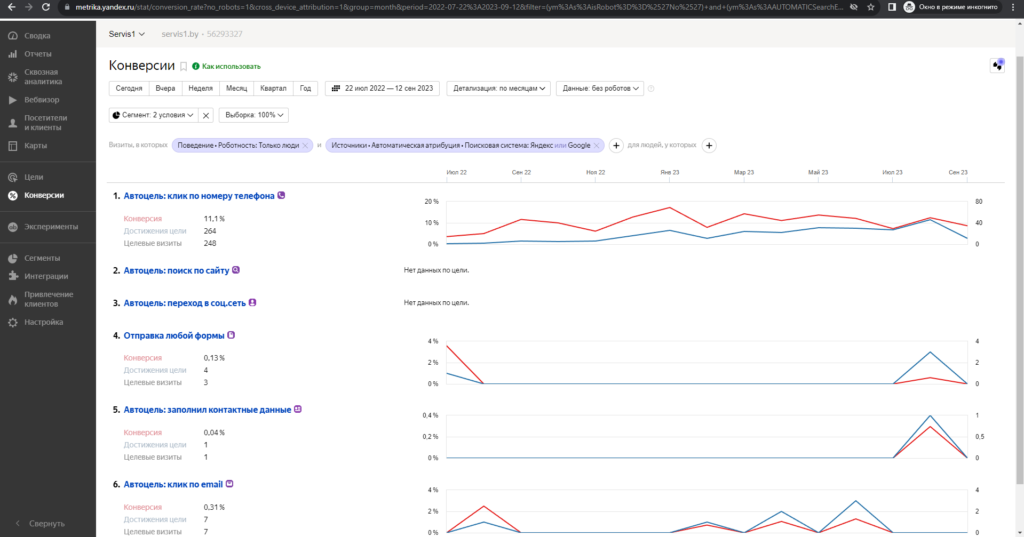Remove the Поисковая система filter chip
This screenshot has width=1024, height=537.
coord(596,146)
